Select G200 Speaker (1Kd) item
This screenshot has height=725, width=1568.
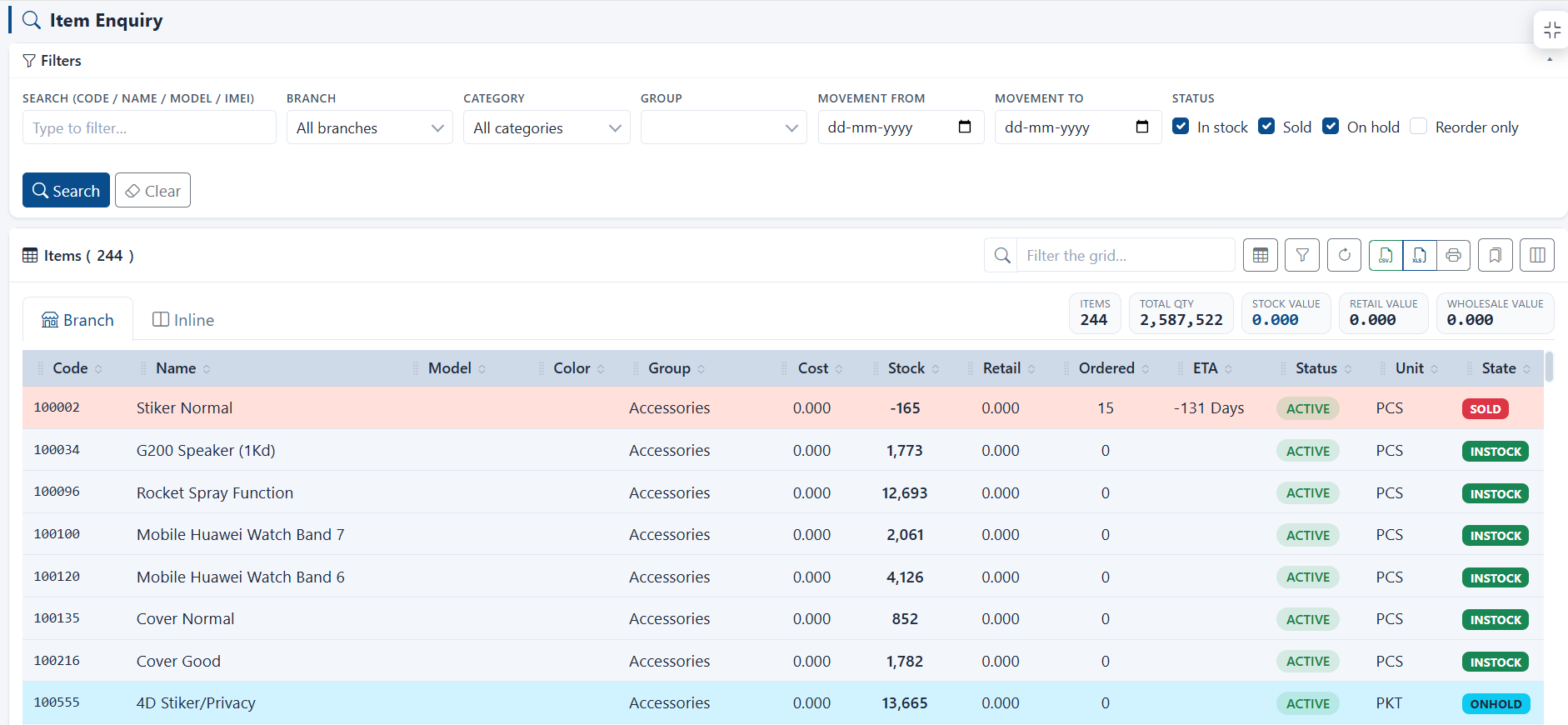tap(206, 451)
